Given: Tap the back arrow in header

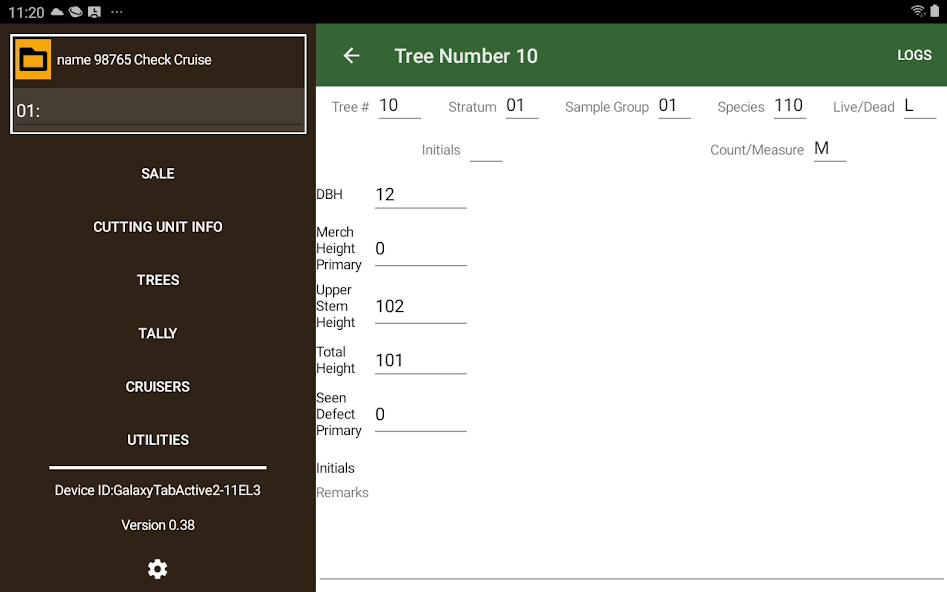Looking at the screenshot, I should click(x=351, y=56).
